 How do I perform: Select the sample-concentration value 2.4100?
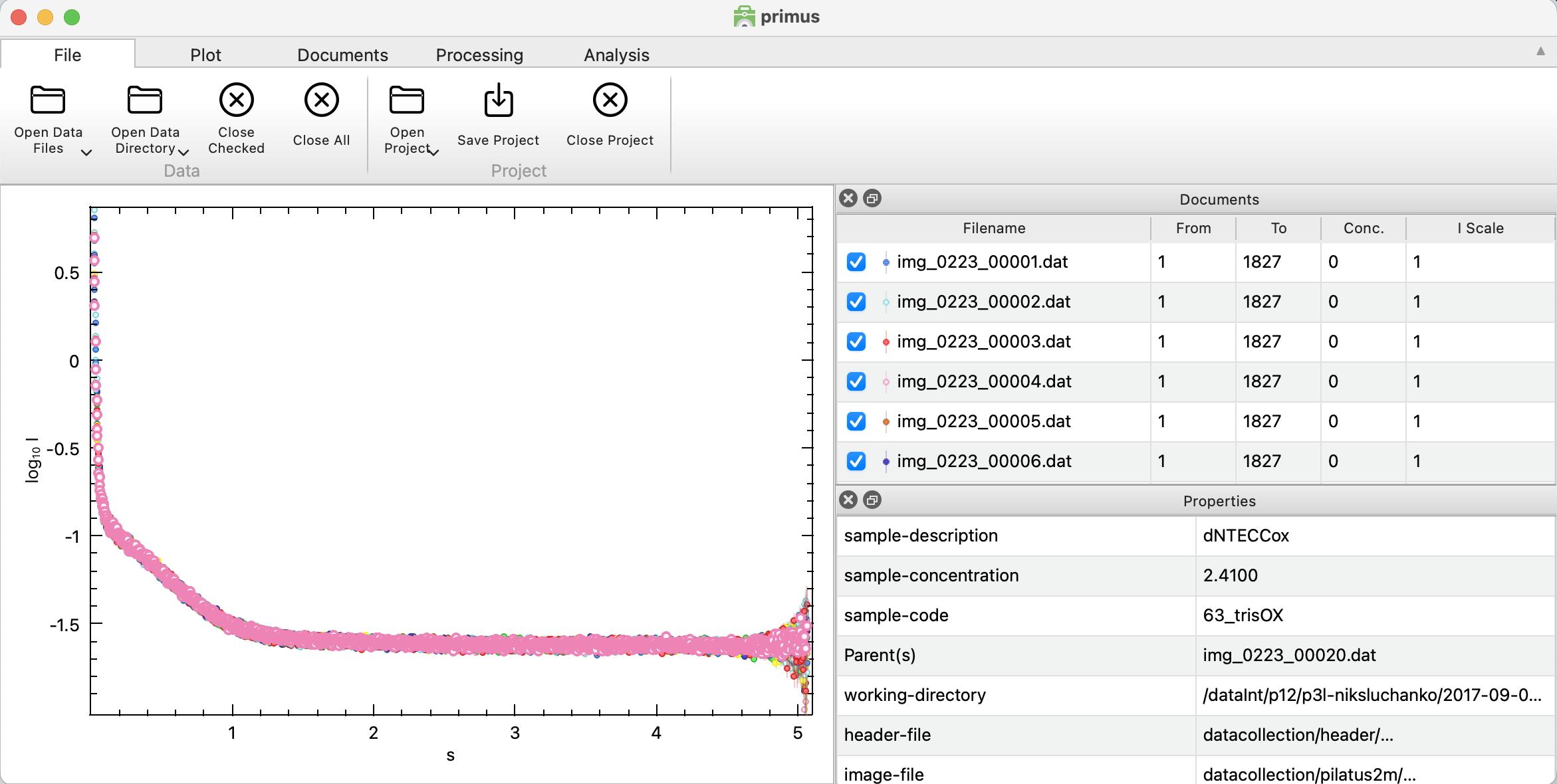click(x=1230, y=575)
